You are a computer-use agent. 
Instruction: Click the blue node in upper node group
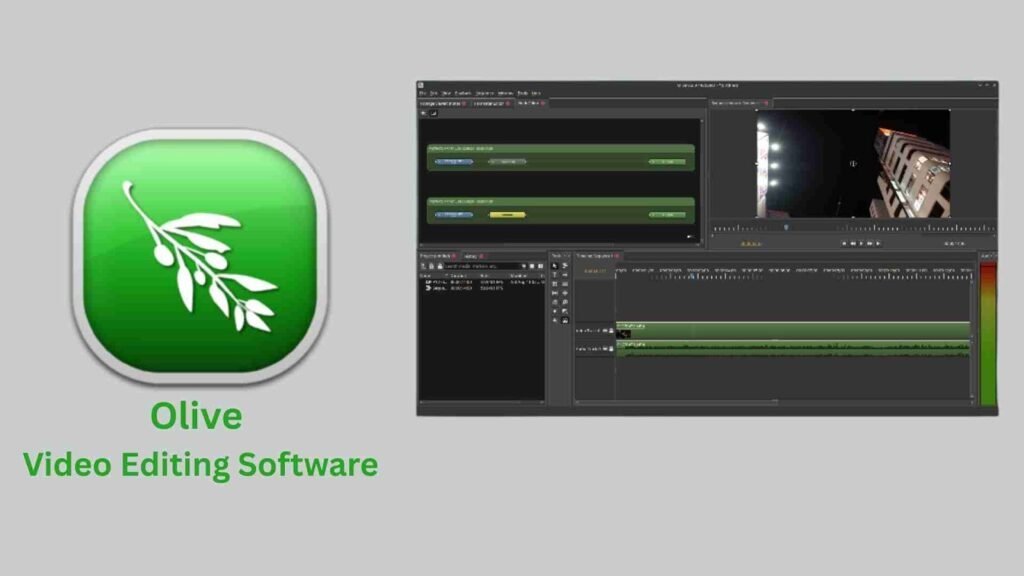point(451,161)
